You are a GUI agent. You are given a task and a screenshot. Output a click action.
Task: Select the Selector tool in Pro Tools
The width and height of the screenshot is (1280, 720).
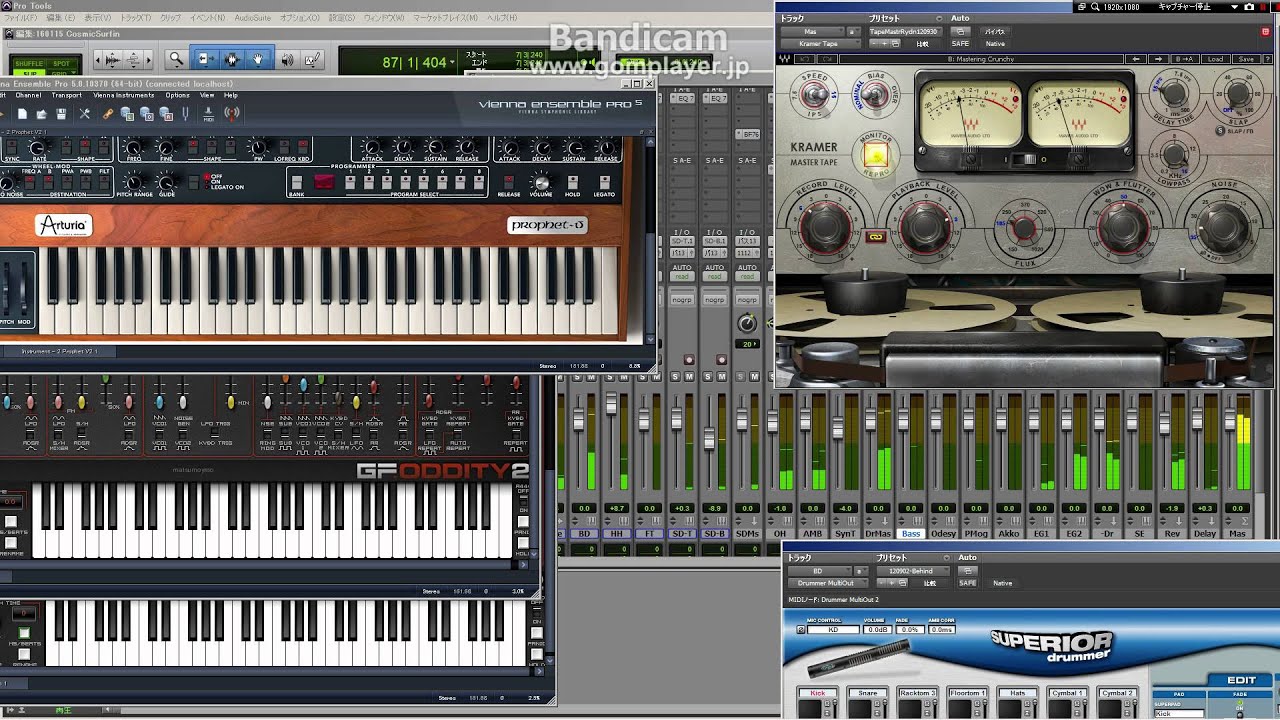[231, 60]
